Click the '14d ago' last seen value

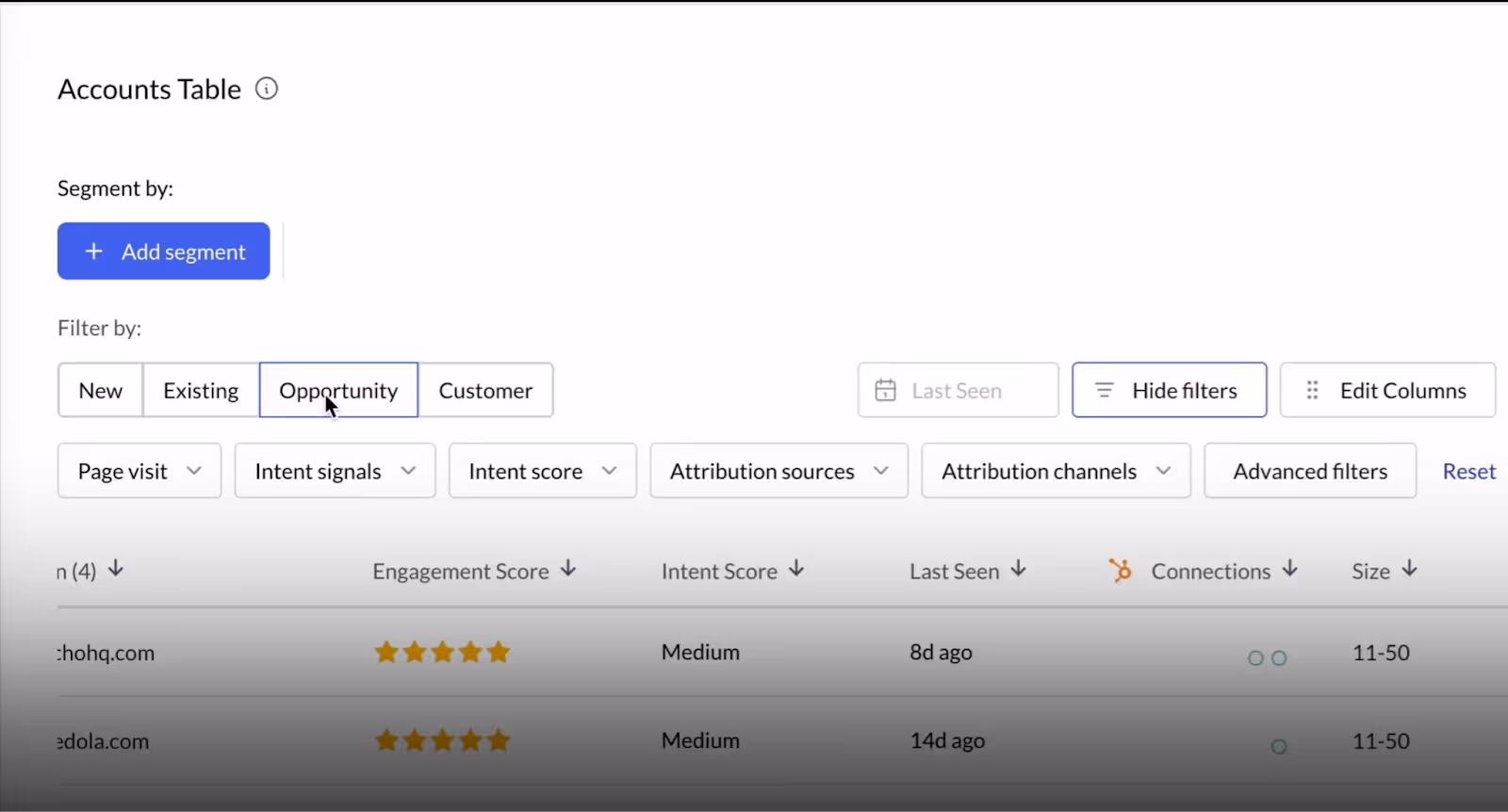point(947,740)
